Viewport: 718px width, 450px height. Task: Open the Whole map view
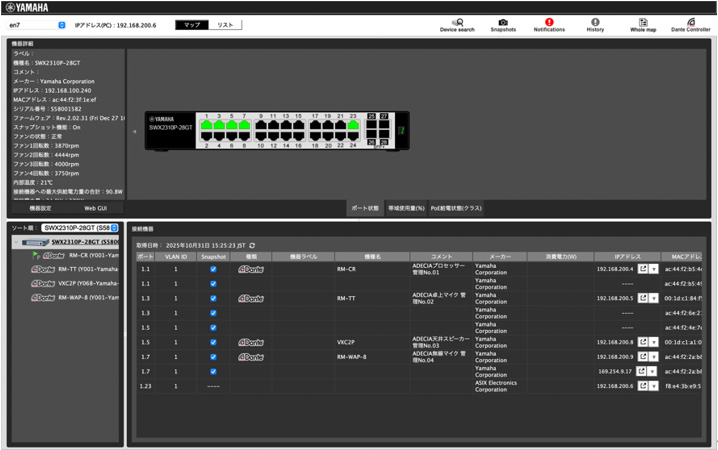click(x=643, y=24)
